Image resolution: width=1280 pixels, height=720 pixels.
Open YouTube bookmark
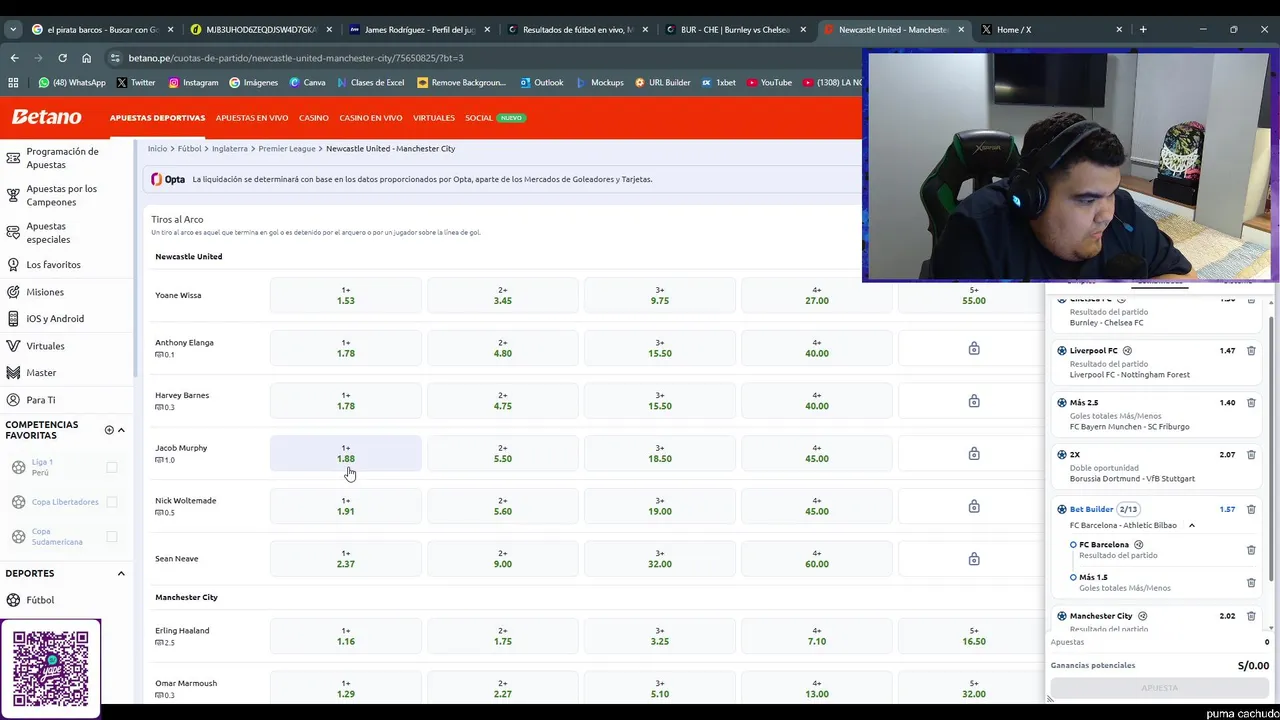[769, 83]
